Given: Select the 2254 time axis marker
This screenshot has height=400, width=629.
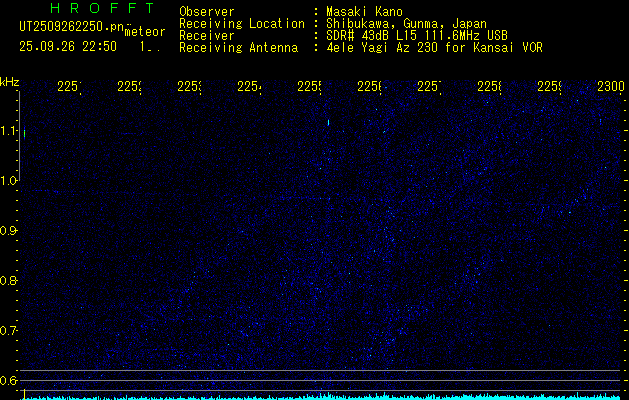Looking at the screenshot, I should (x=249, y=86).
